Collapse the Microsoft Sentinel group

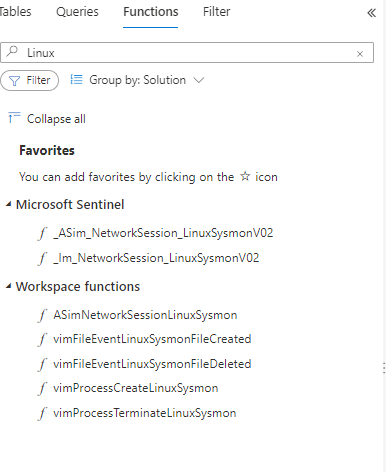8,204
